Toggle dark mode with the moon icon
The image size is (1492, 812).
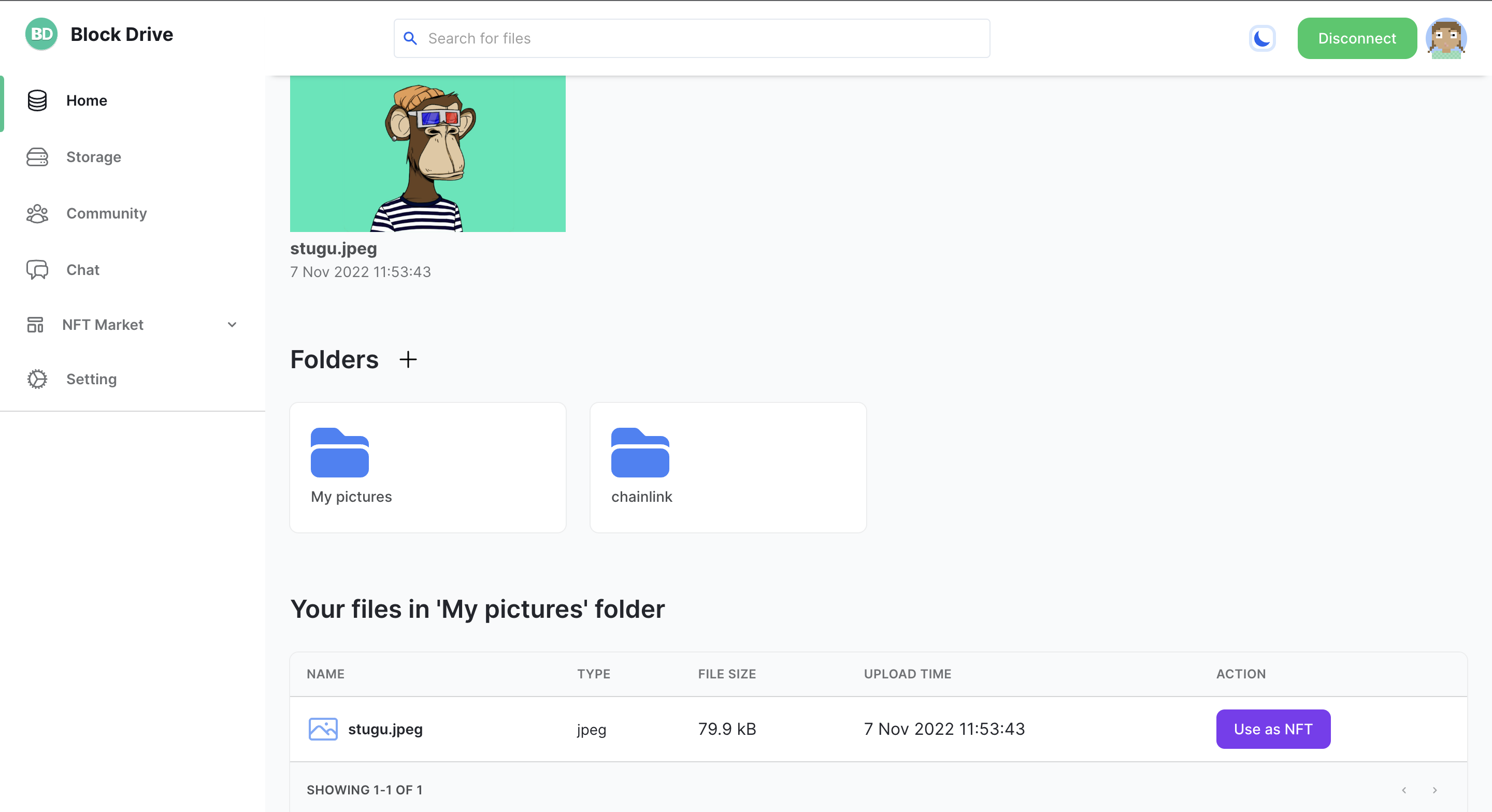[x=1261, y=38]
